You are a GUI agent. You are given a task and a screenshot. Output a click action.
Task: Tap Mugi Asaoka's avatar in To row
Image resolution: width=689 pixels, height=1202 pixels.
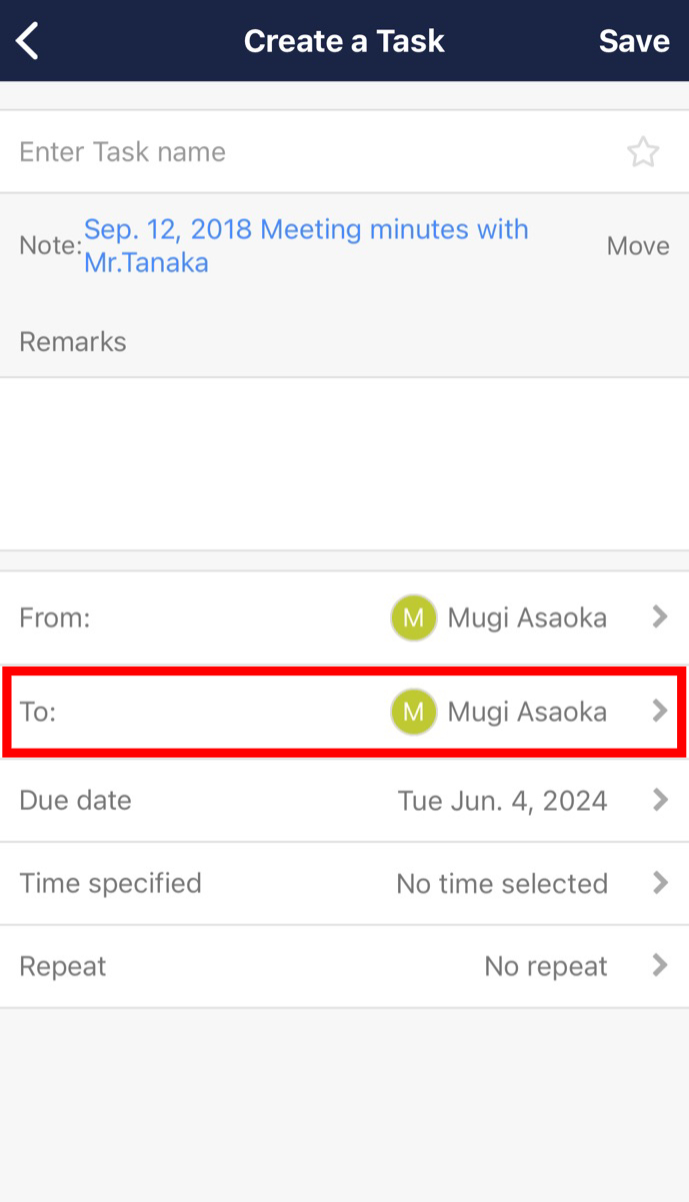[x=413, y=711]
